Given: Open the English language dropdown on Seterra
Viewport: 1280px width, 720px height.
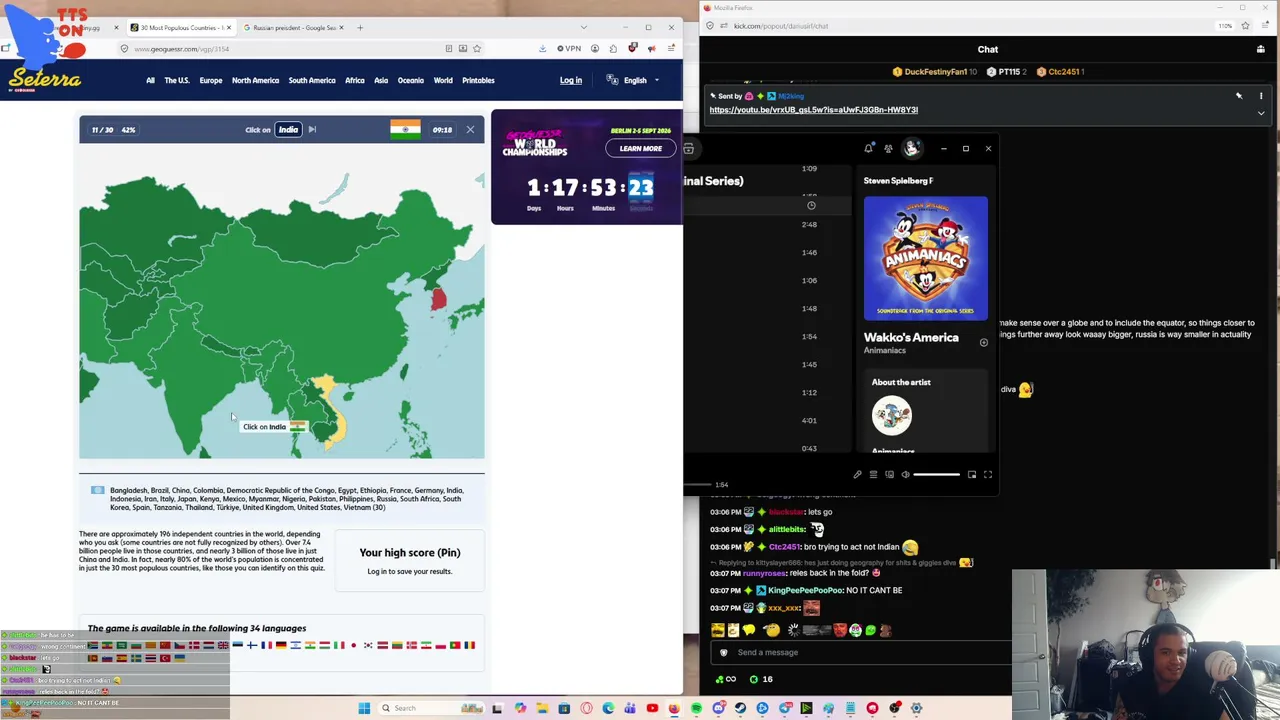Looking at the screenshot, I should click(634, 80).
